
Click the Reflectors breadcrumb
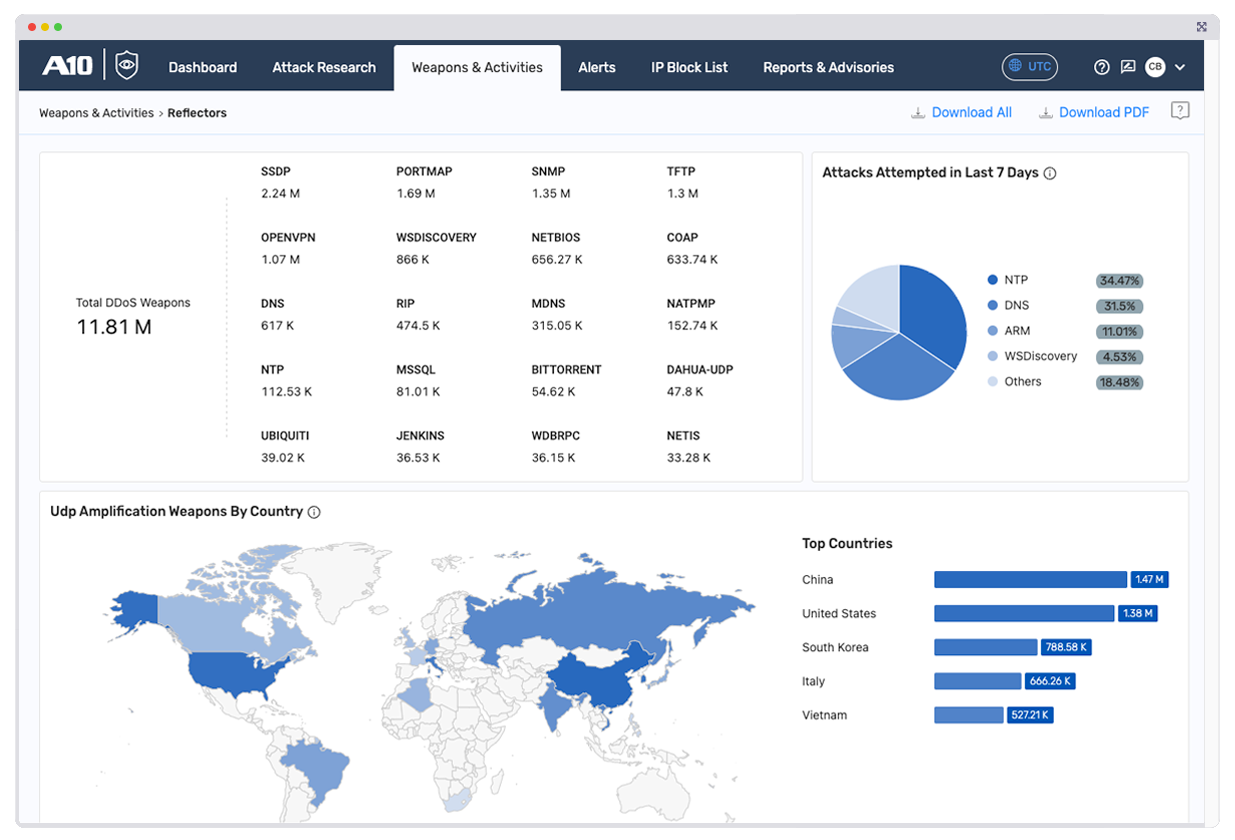click(197, 113)
